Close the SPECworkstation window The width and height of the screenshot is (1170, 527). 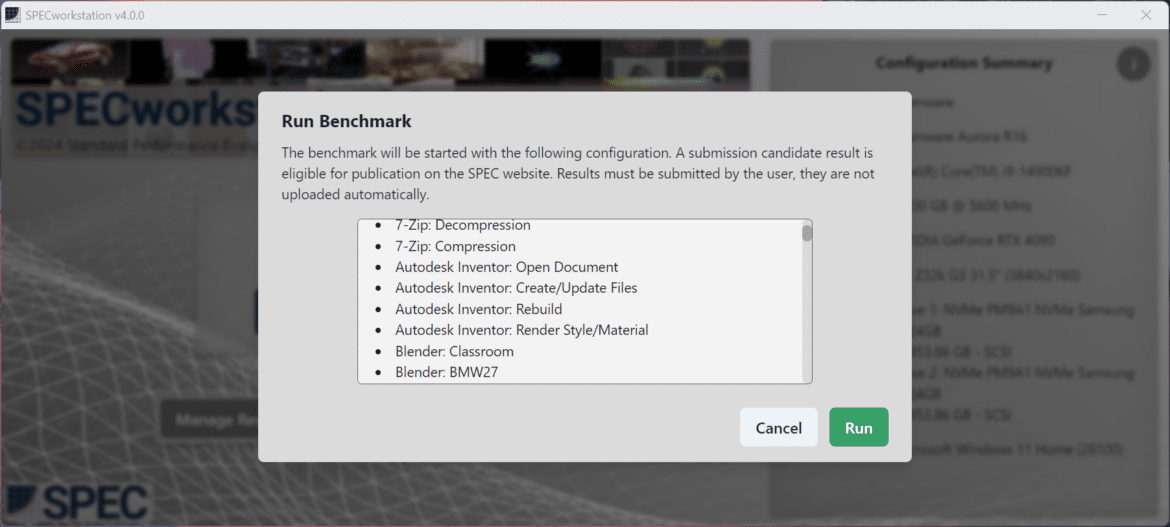coord(1146,15)
